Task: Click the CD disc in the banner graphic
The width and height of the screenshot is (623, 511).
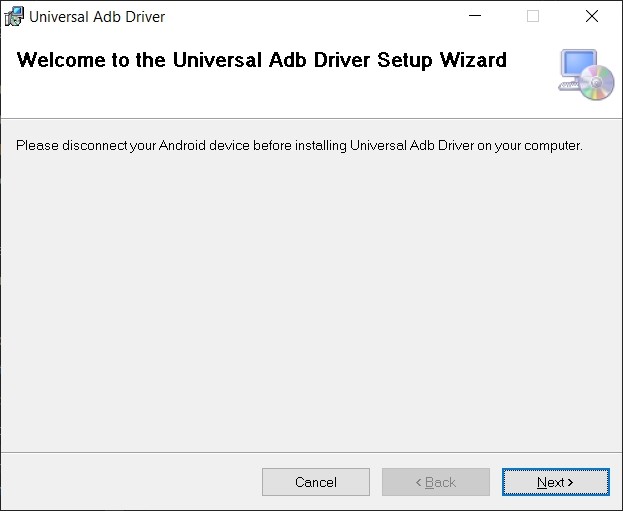Action: 597,82
